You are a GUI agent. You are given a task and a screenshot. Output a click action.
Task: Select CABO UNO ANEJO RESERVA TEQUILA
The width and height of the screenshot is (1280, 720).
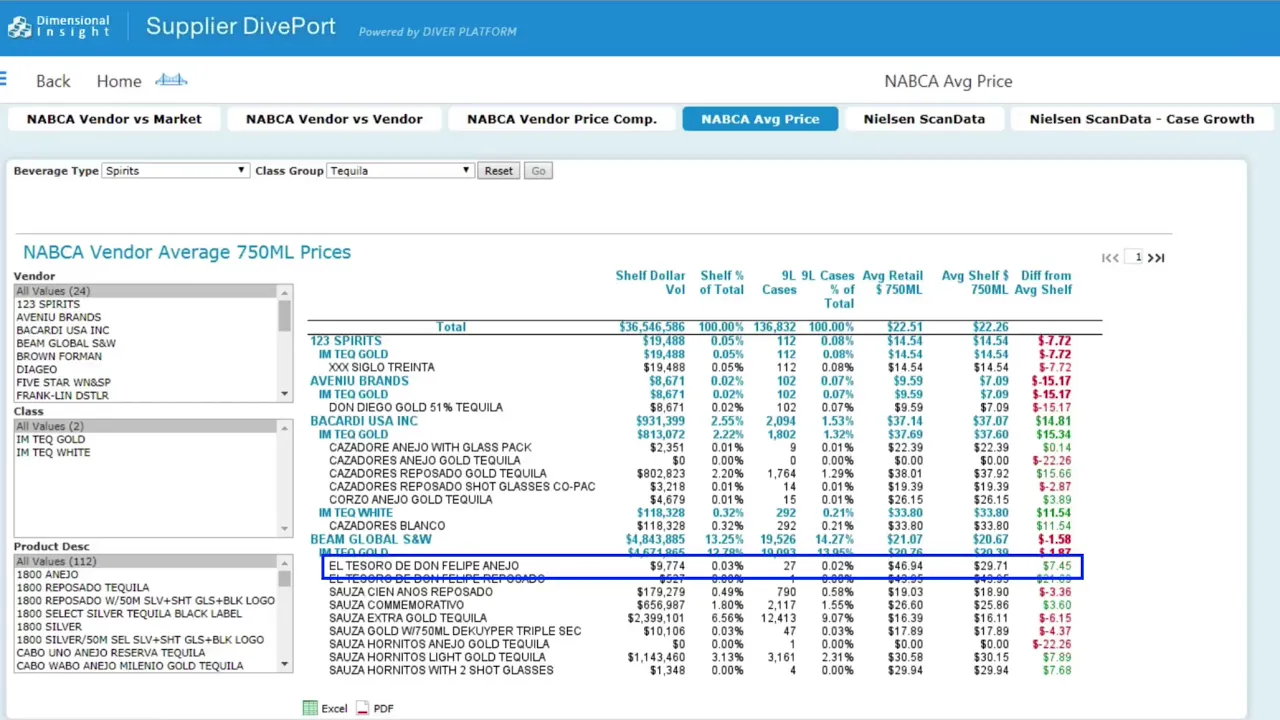[x=146, y=653]
